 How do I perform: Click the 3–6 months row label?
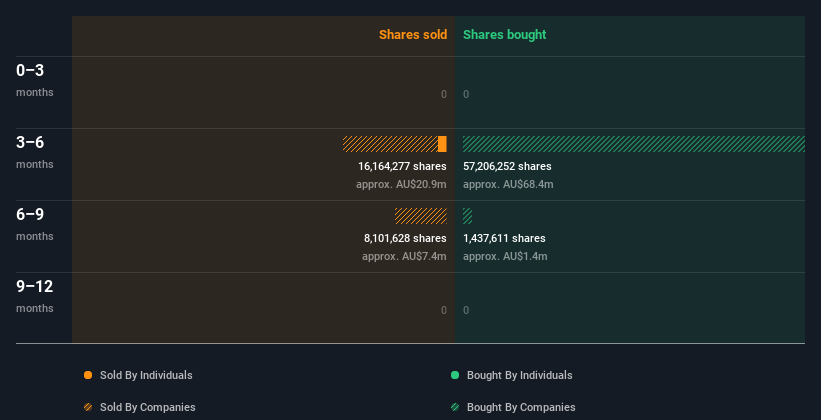coord(35,152)
